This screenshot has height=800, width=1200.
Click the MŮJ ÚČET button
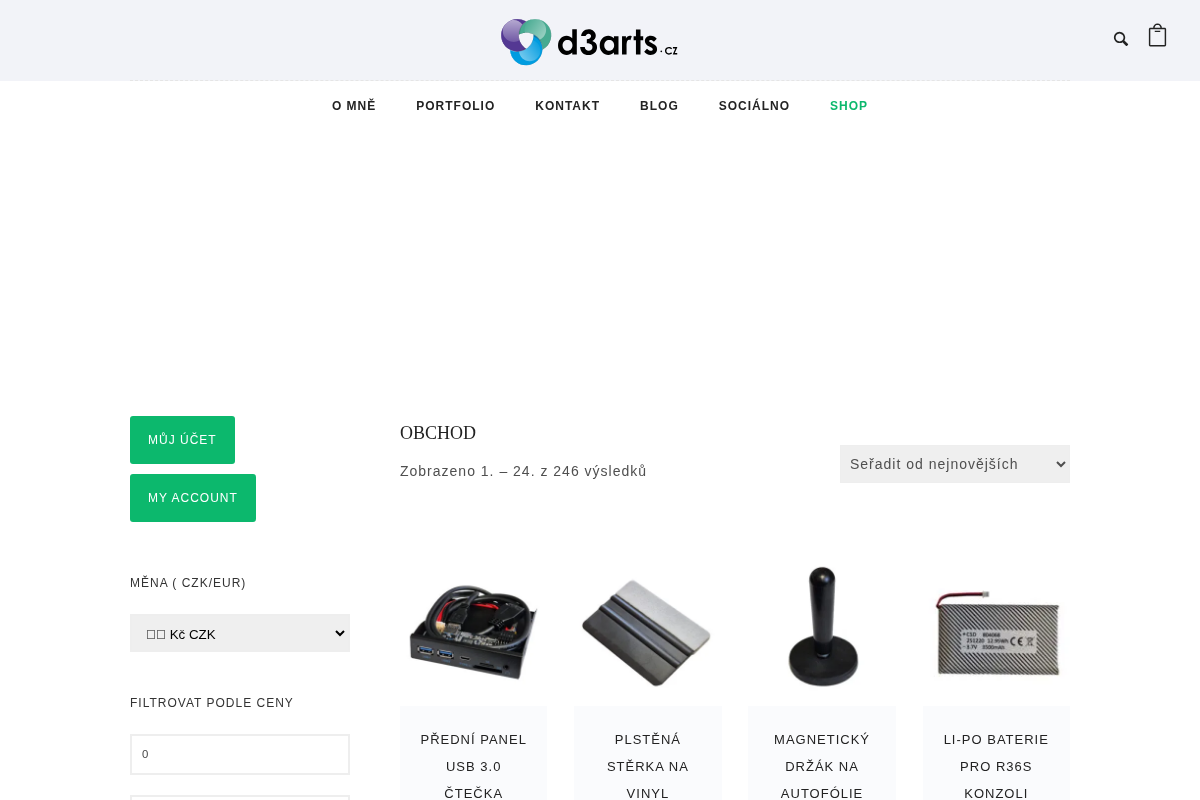[x=182, y=440]
